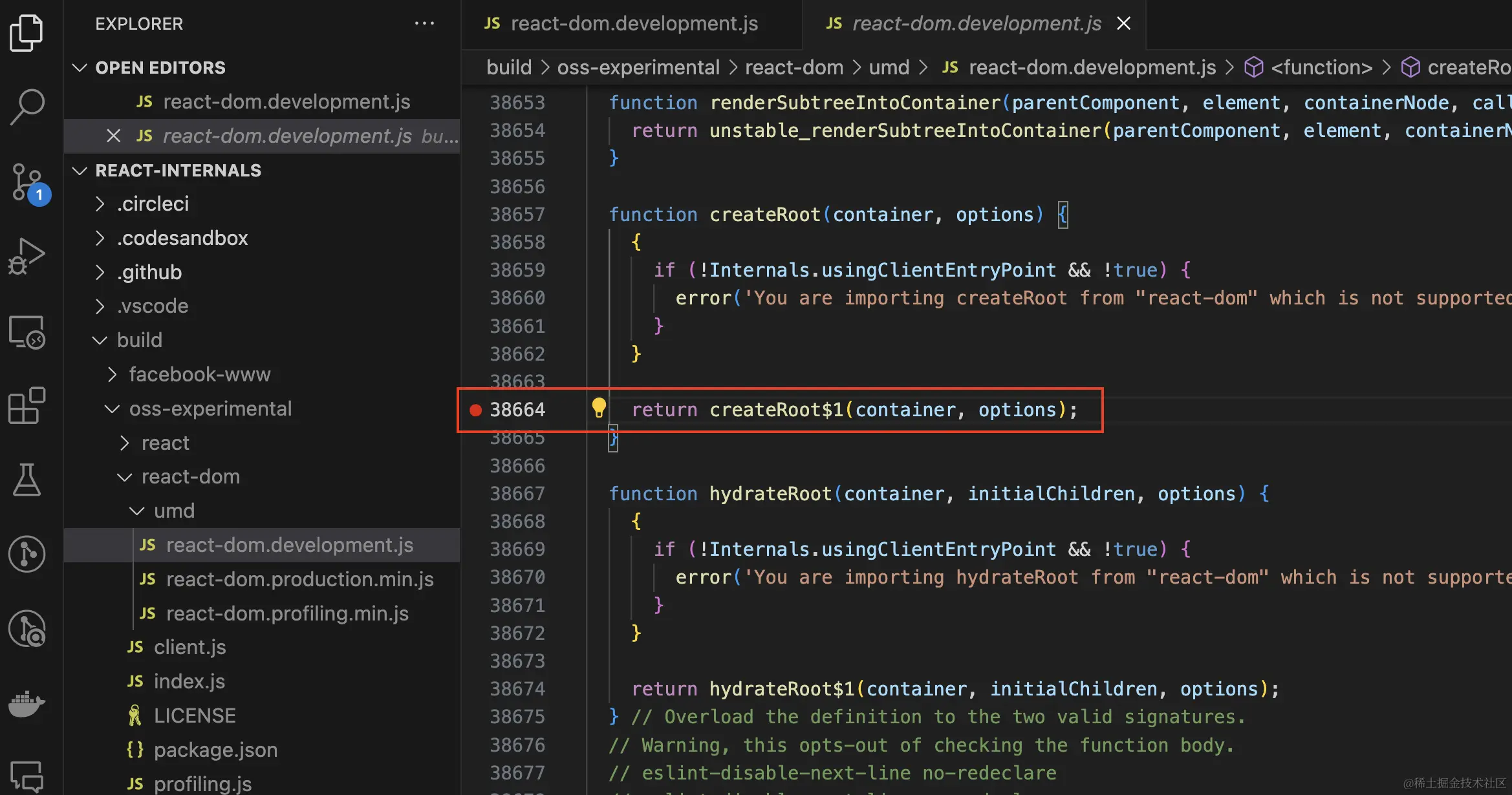This screenshot has height=795, width=1512.
Task: Open the Git Graph circle icon
Action: click(27, 554)
